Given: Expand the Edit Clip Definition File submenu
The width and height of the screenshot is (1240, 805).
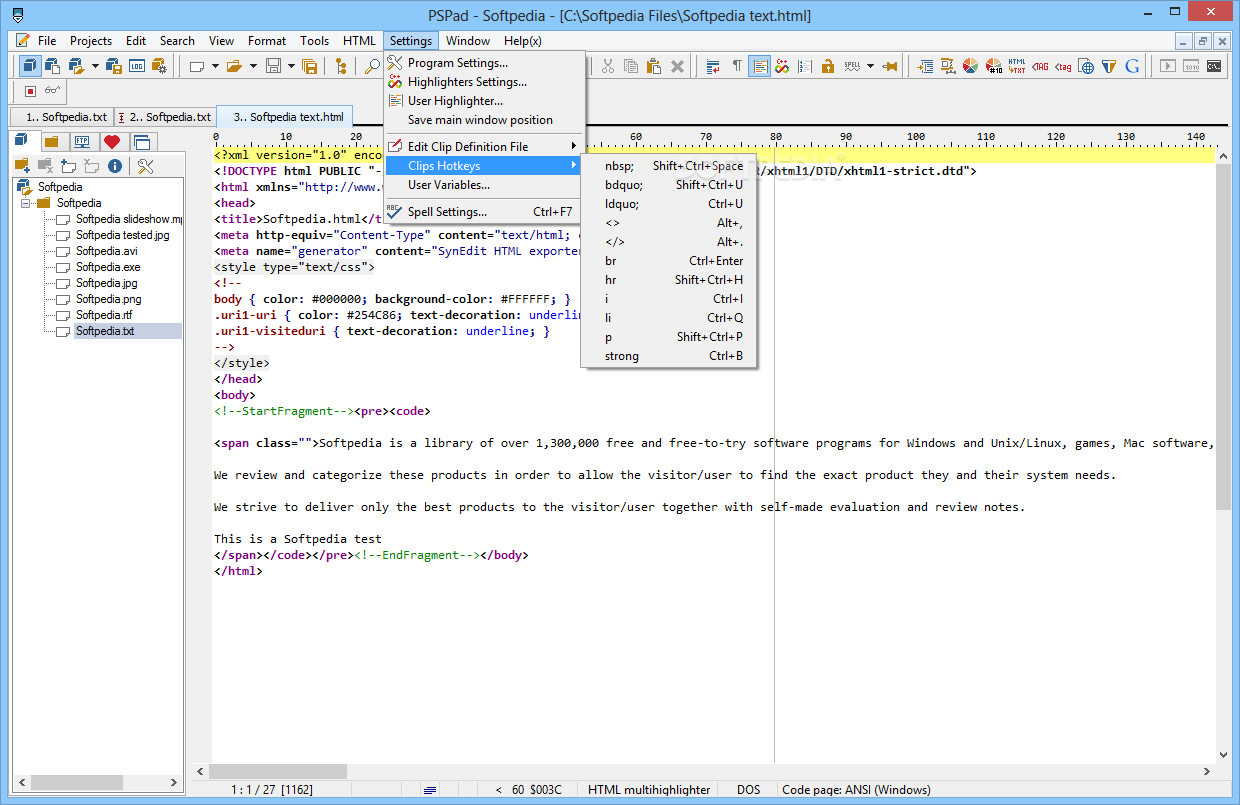Looking at the screenshot, I should point(482,147).
